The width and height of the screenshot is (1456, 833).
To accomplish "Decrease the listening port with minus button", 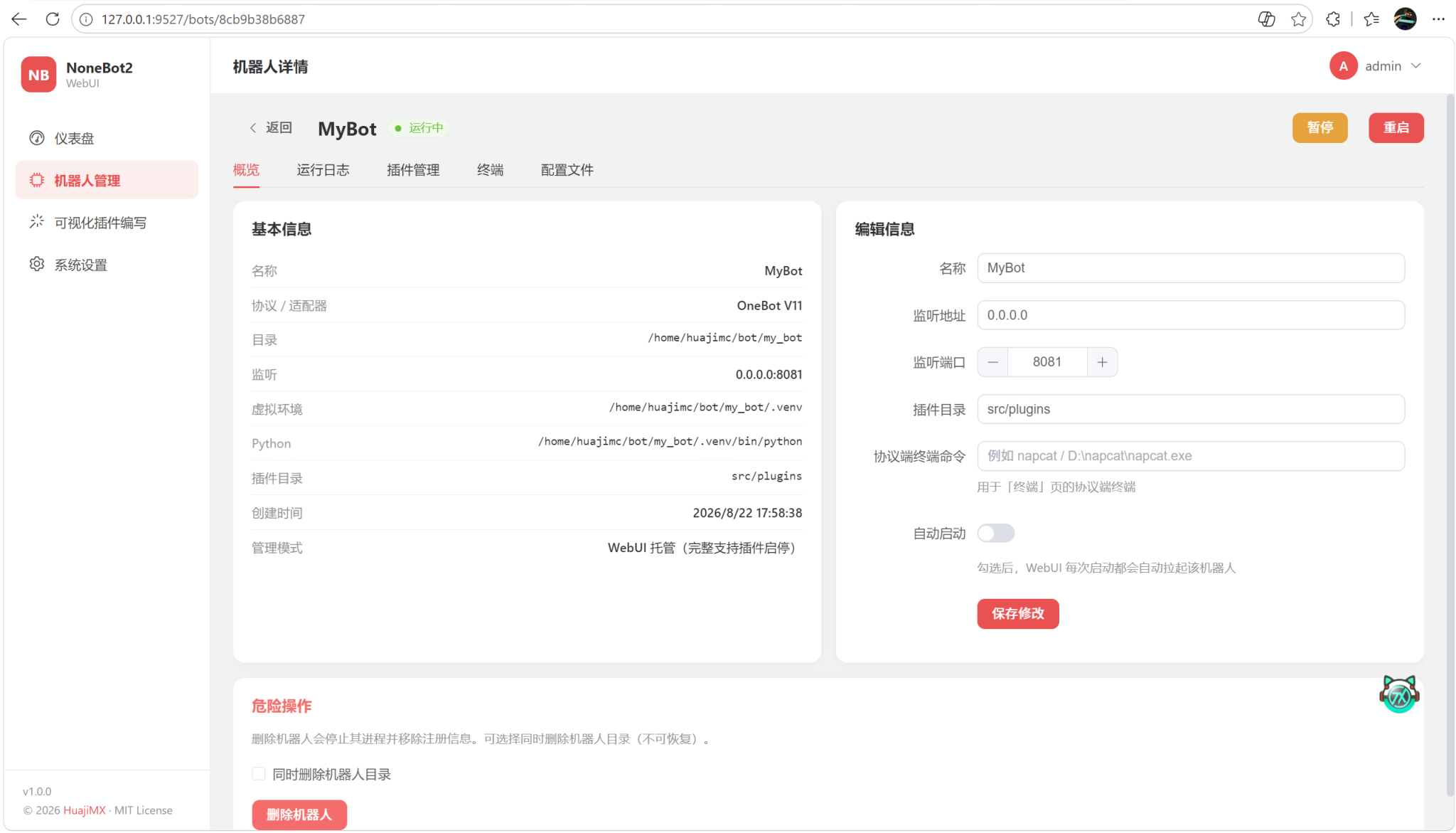I will click(x=993, y=362).
